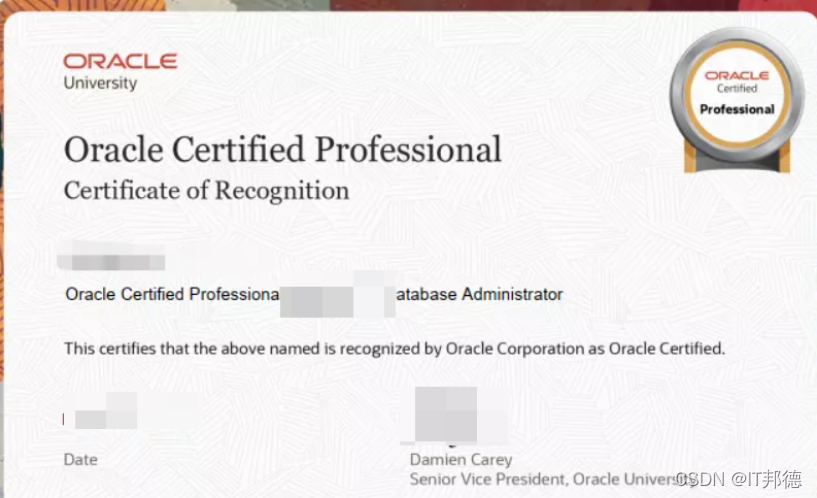Viewport: 817px width, 498px height.
Task: Click the 'Date' label
Action: (80, 459)
